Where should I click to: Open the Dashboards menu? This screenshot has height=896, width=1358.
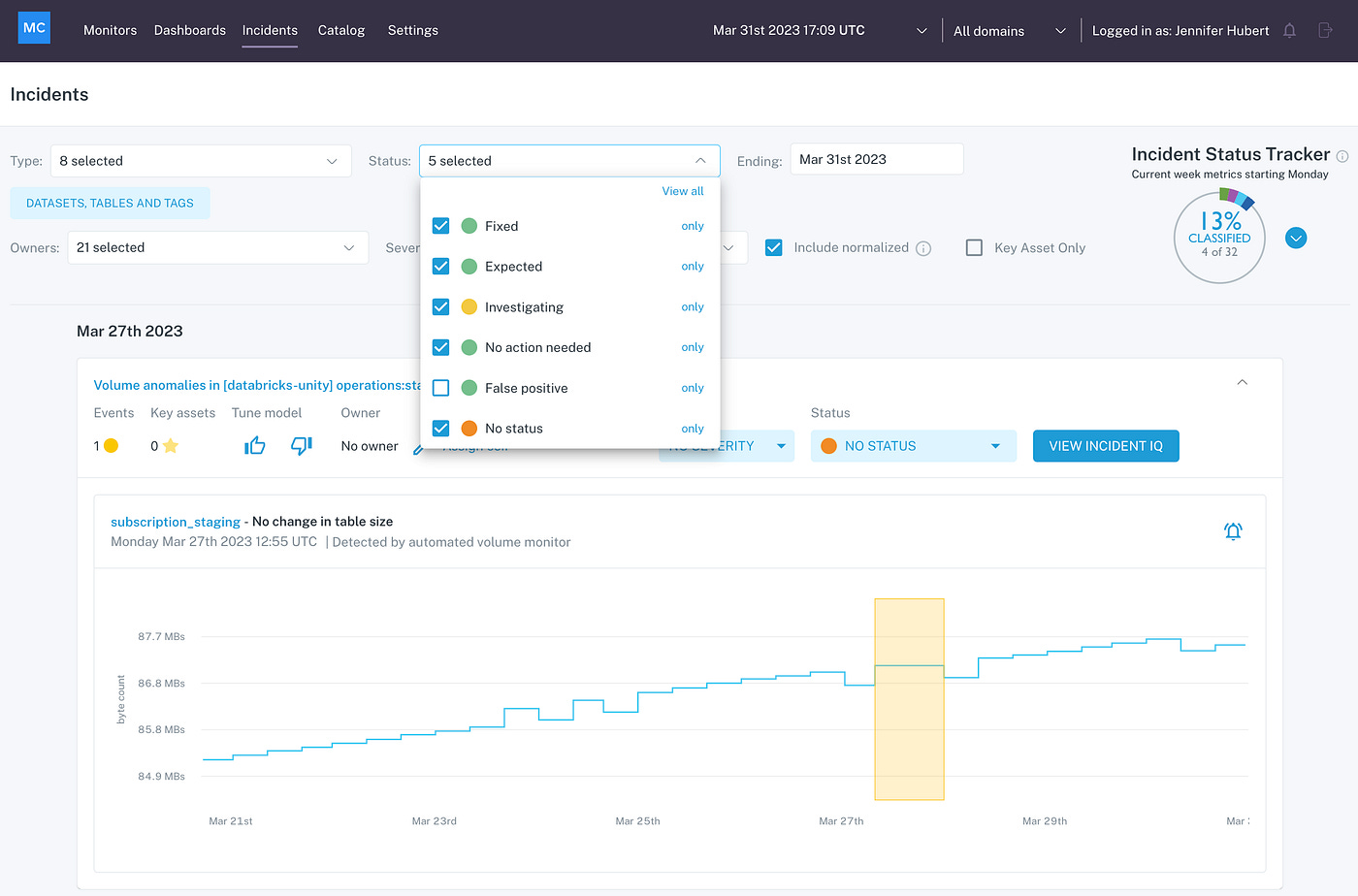point(190,30)
